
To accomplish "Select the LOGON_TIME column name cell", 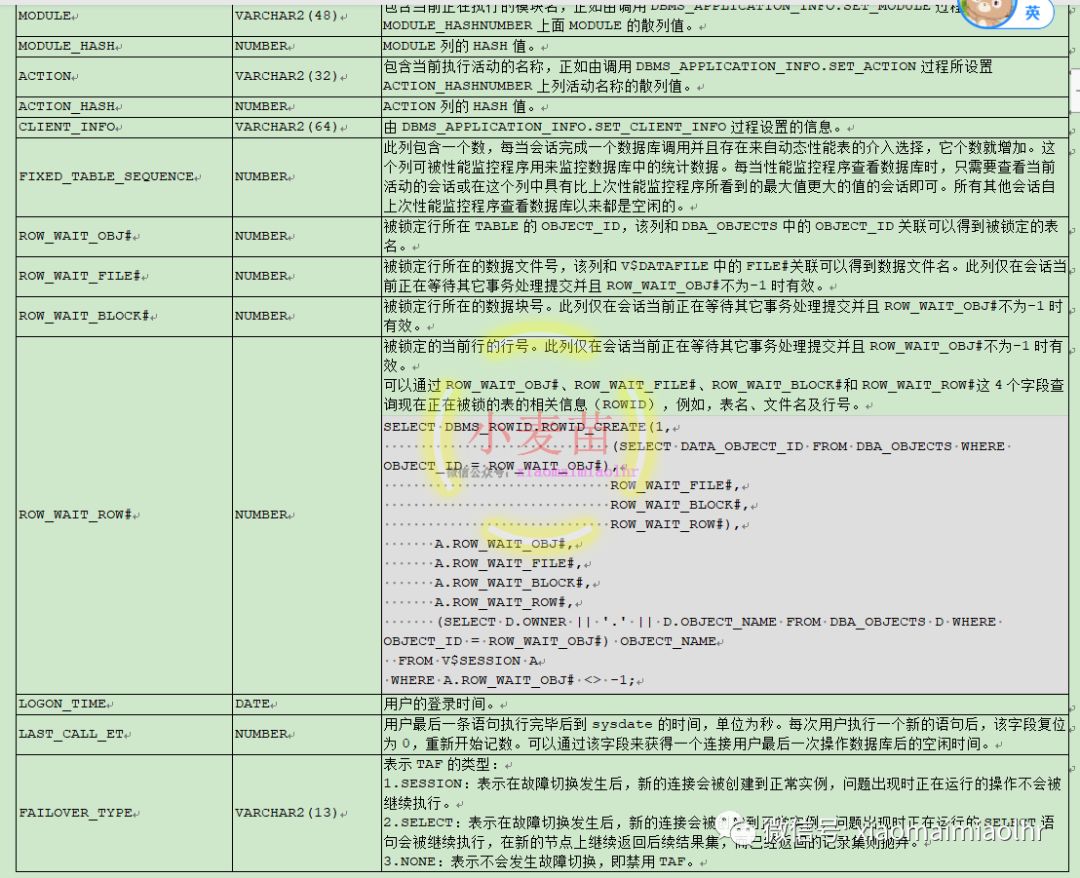I will [124, 704].
